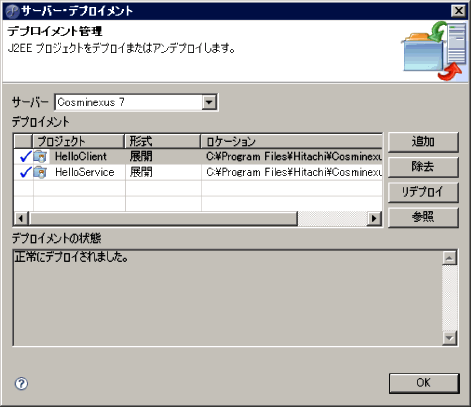Click the リデプロイ button
Screen dimensions: 471x407
click(423, 192)
